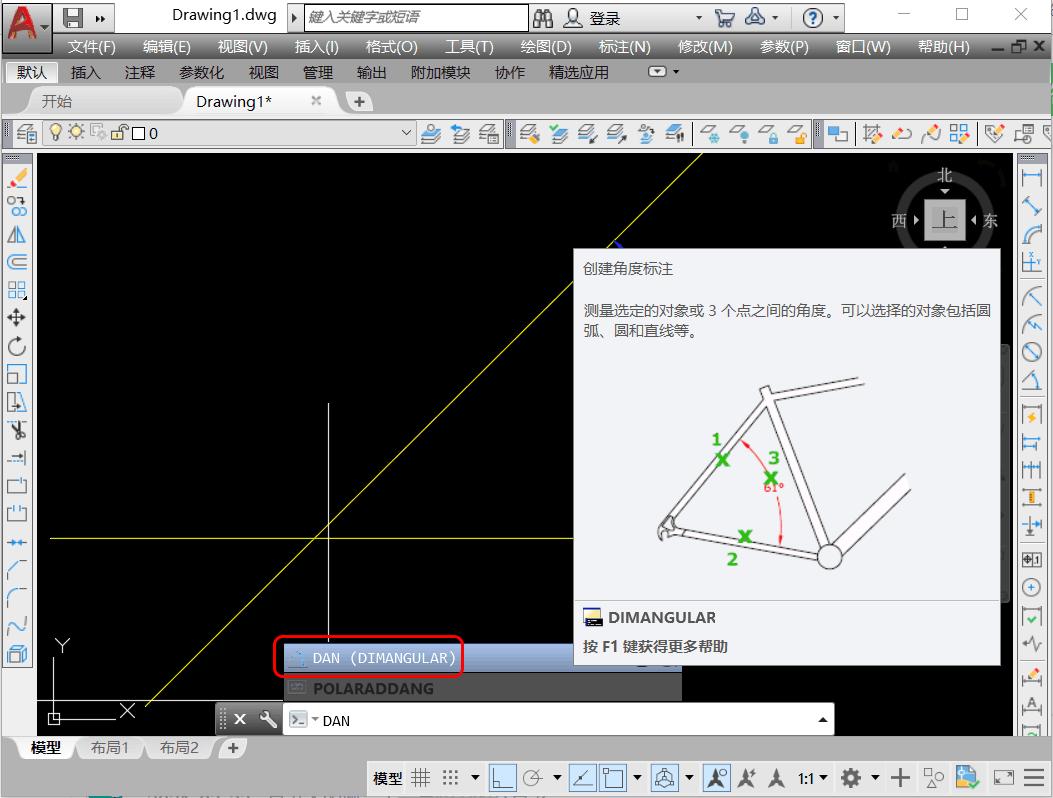Select the Erase tool
The image size is (1053, 798).
point(17,179)
